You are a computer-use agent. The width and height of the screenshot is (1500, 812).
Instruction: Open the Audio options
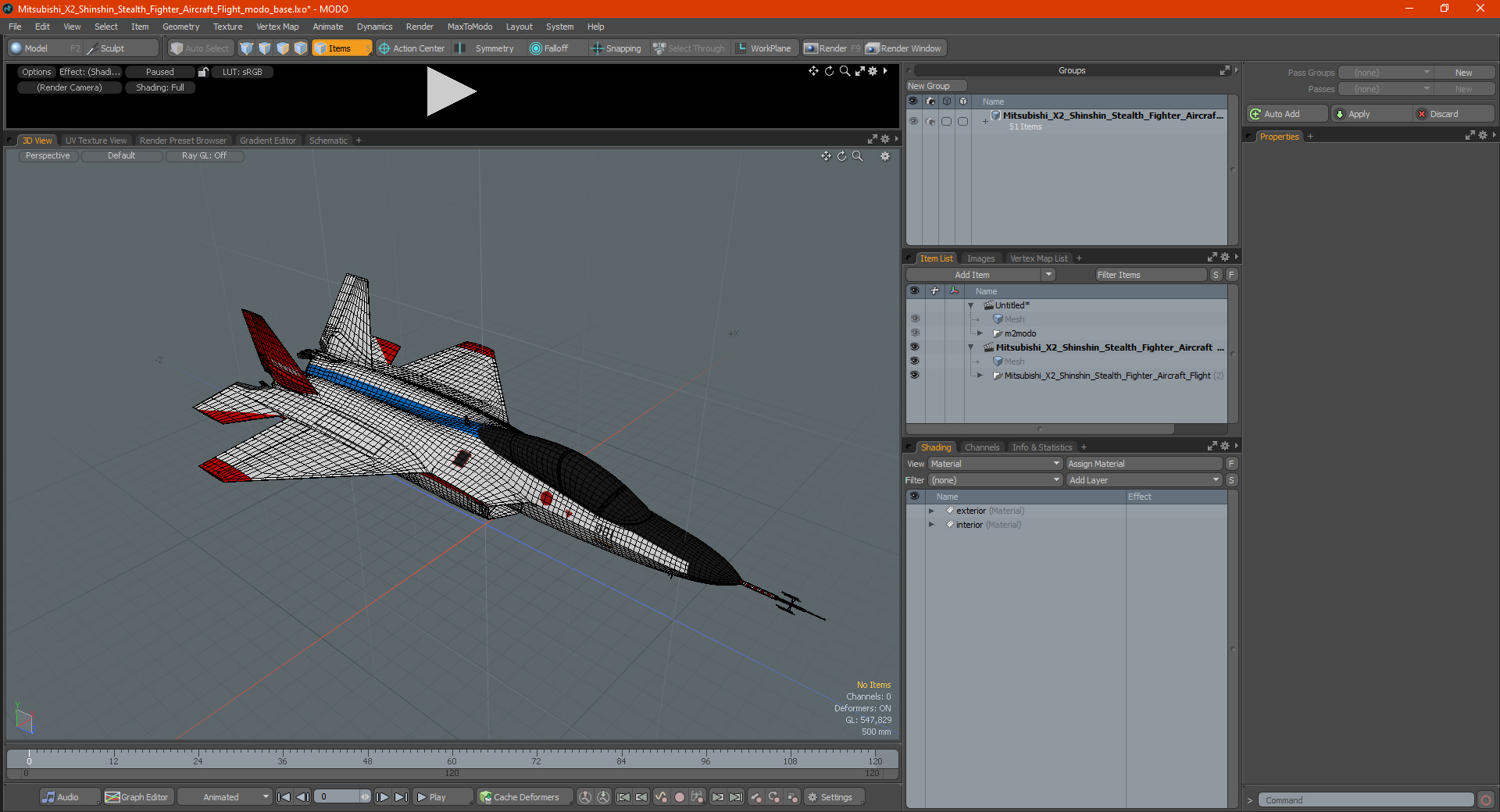coord(70,797)
